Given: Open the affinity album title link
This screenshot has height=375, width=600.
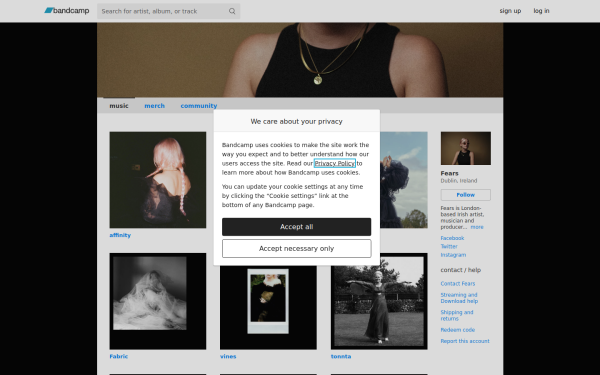Looking at the screenshot, I should pyautogui.click(x=120, y=235).
